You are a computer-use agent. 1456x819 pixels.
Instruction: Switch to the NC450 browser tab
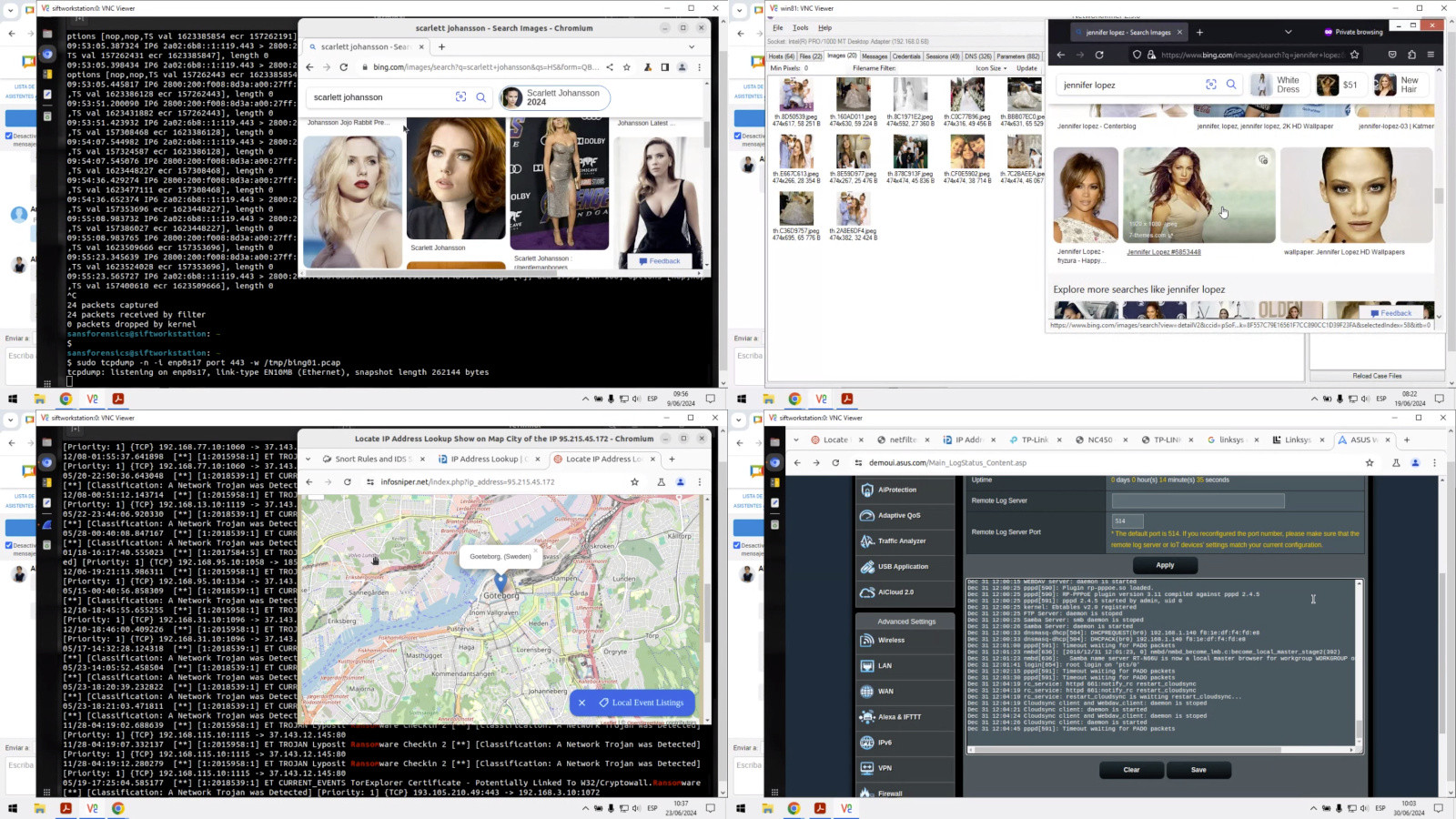[1099, 440]
